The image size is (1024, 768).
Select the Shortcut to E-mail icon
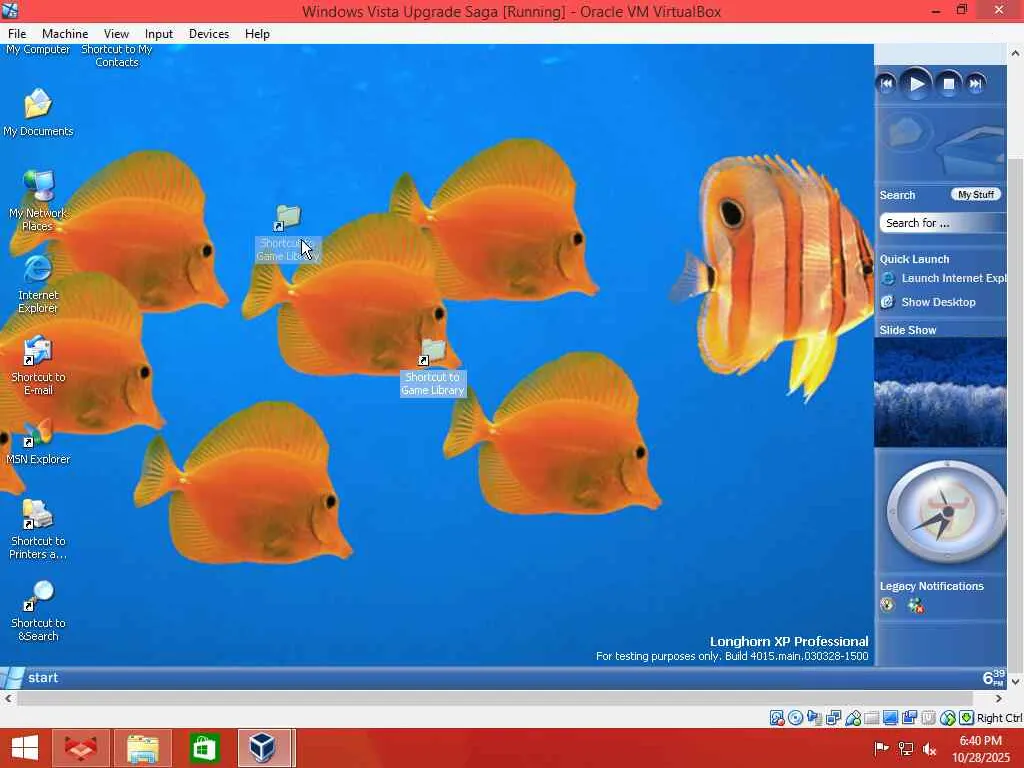pos(38,366)
